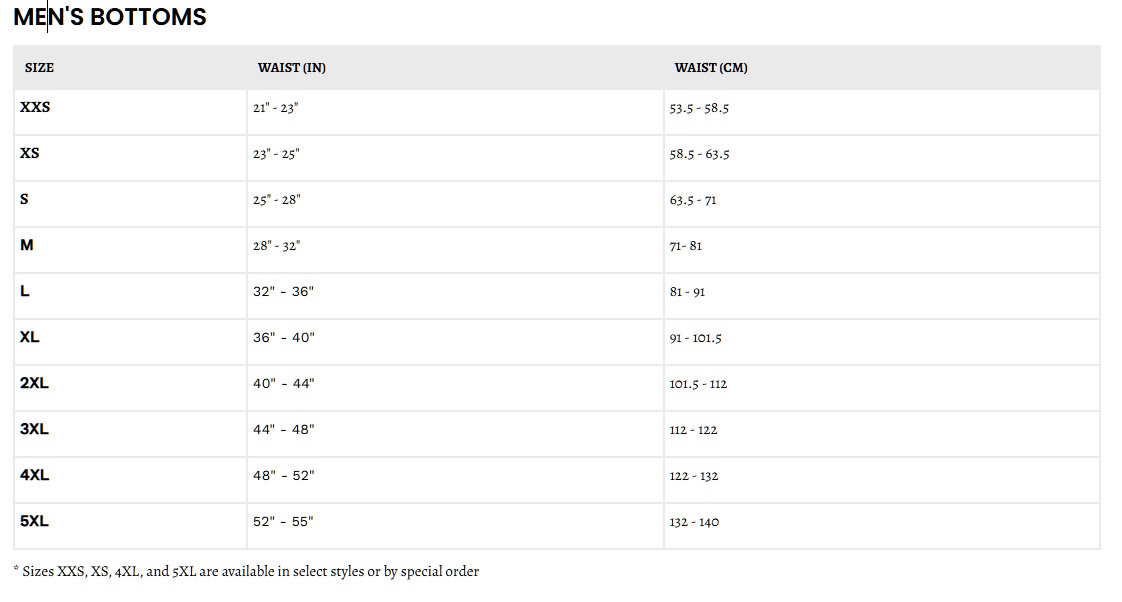Click the 2XL size label
Screen dimensions: 1122x602
coord(34,383)
